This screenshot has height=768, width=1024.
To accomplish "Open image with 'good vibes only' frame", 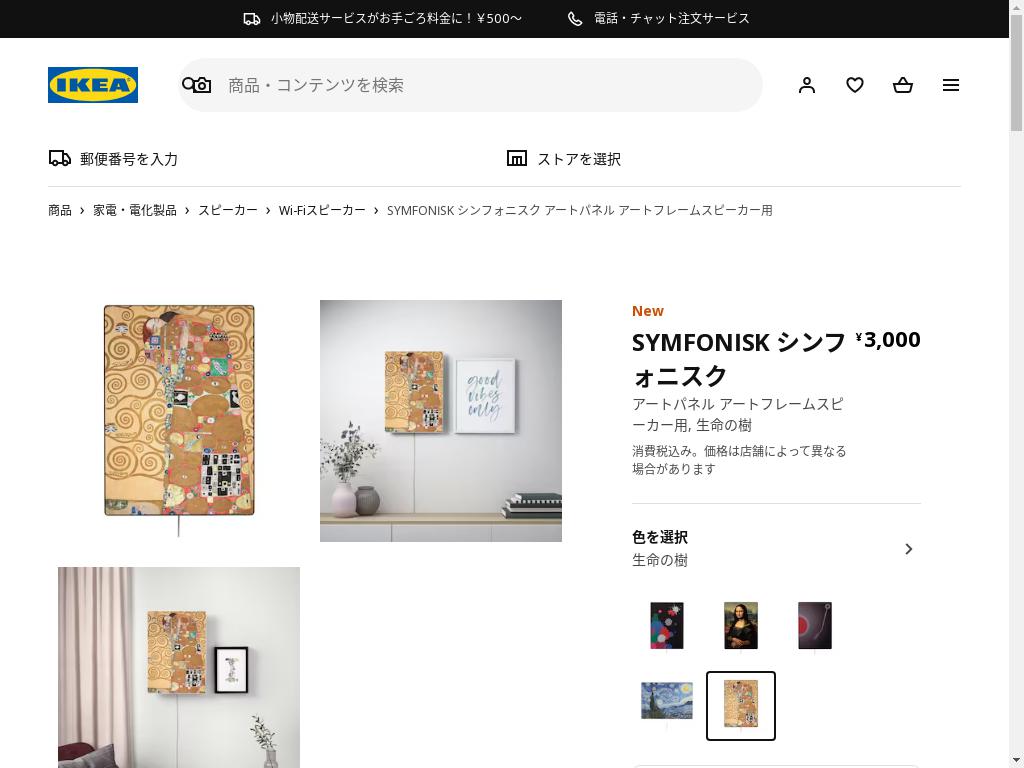I will coord(441,421).
